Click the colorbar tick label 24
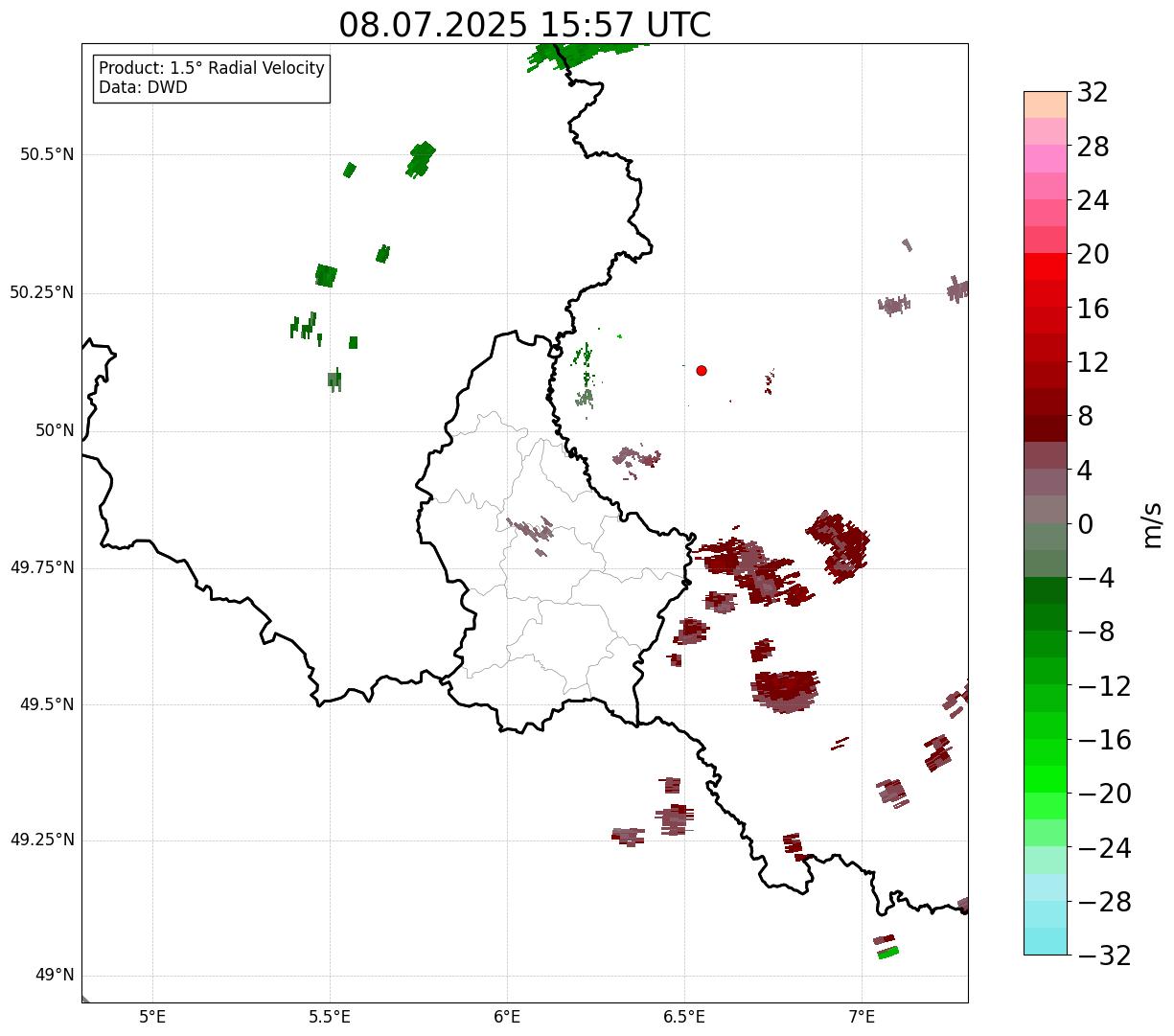This screenshot has width=1174, height=1036. (1093, 200)
